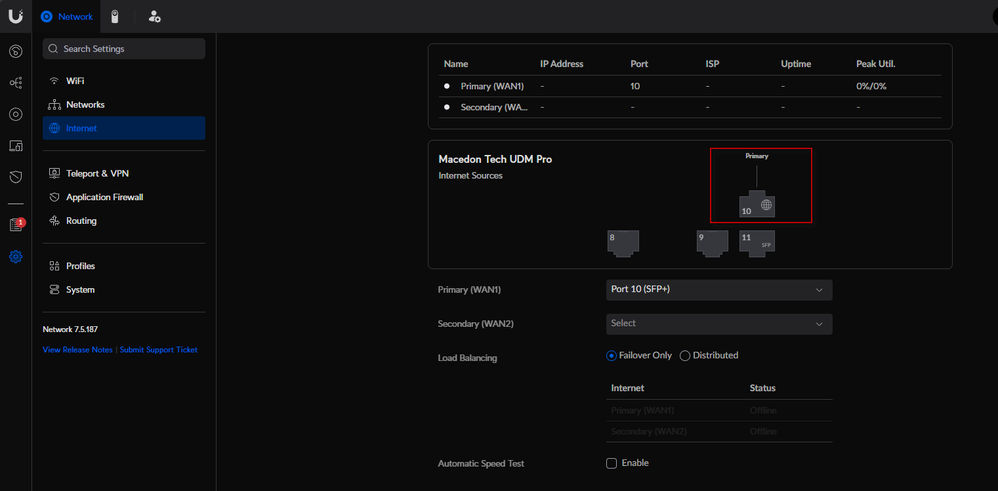The width and height of the screenshot is (998, 491).
Task: Select port 10 with globe icon
Action: tap(757, 206)
